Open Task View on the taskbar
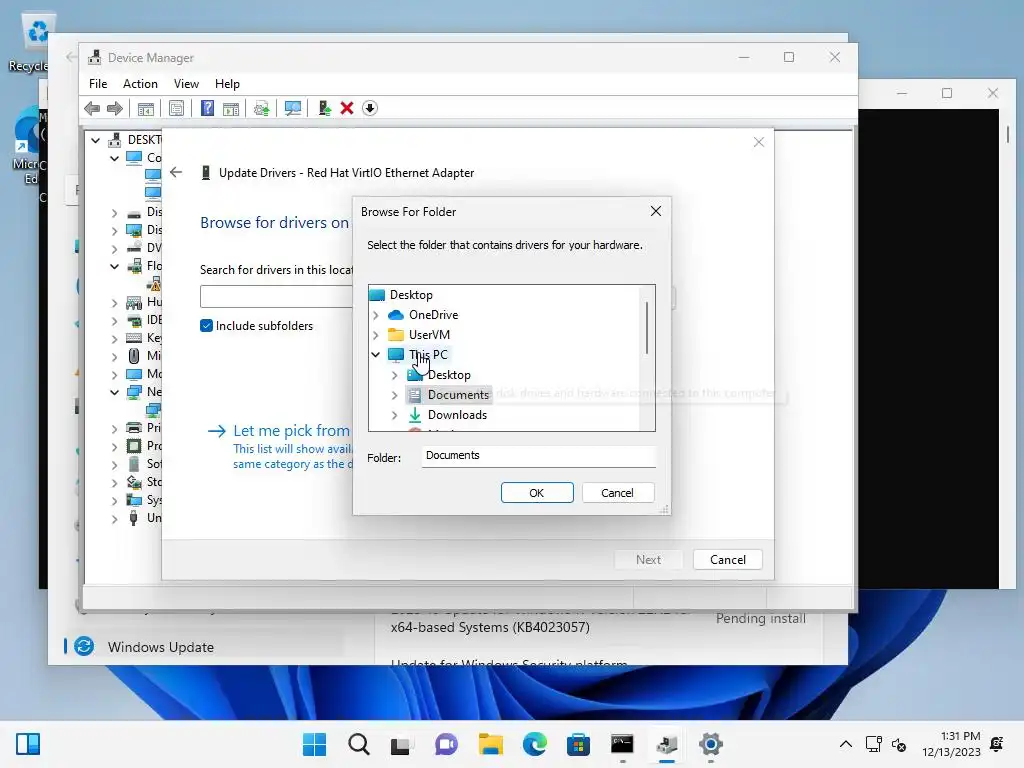This screenshot has height=768, width=1024. (401, 744)
